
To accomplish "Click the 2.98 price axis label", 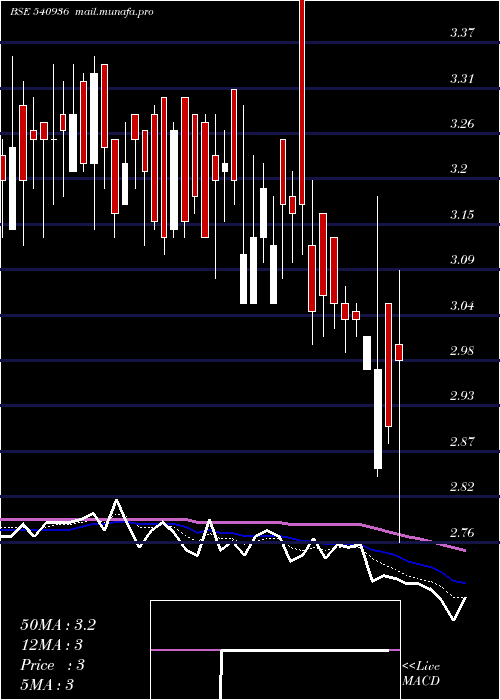I will coord(462,350).
